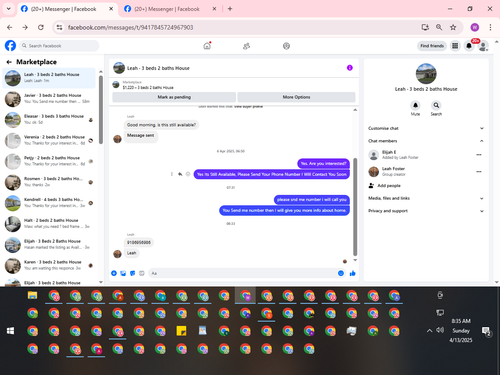Click the Facebook logo icon
Screen dimensions: 500x375
10,46
